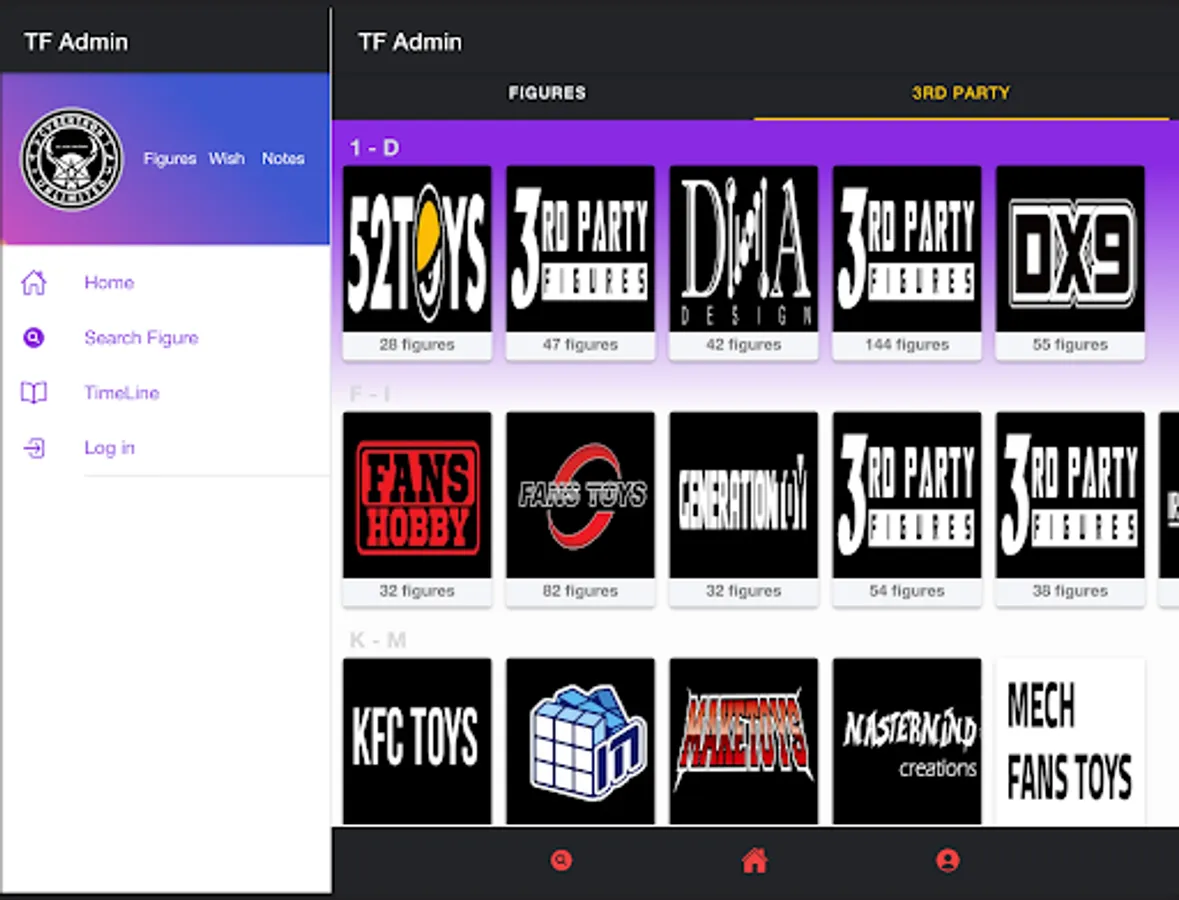Image resolution: width=1179 pixels, height=900 pixels.
Task: Tap the profile icon in bottom bar
Action: coord(948,860)
